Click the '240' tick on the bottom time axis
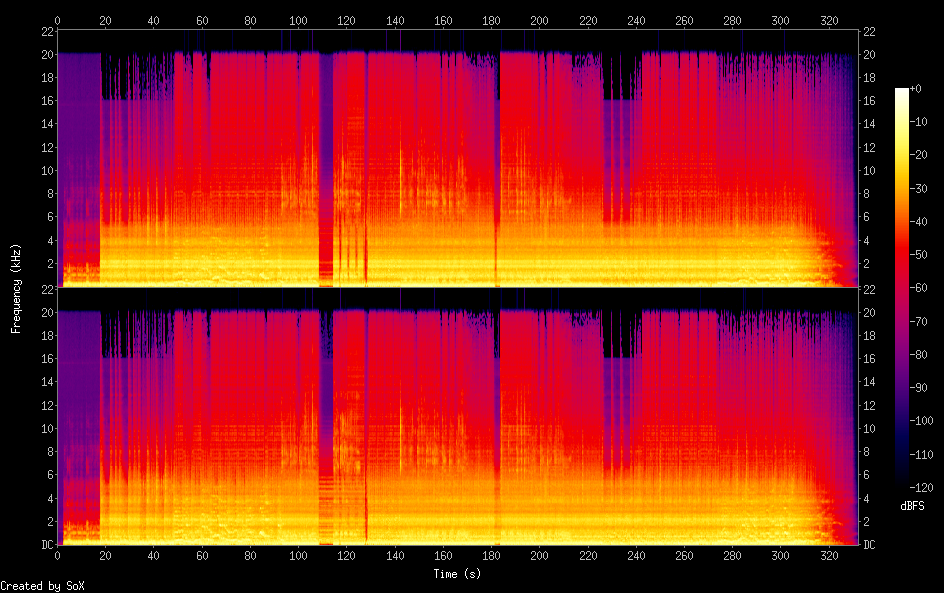 click(x=636, y=555)
